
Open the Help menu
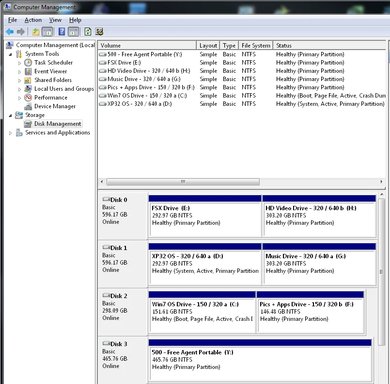(x=75, y=20)
